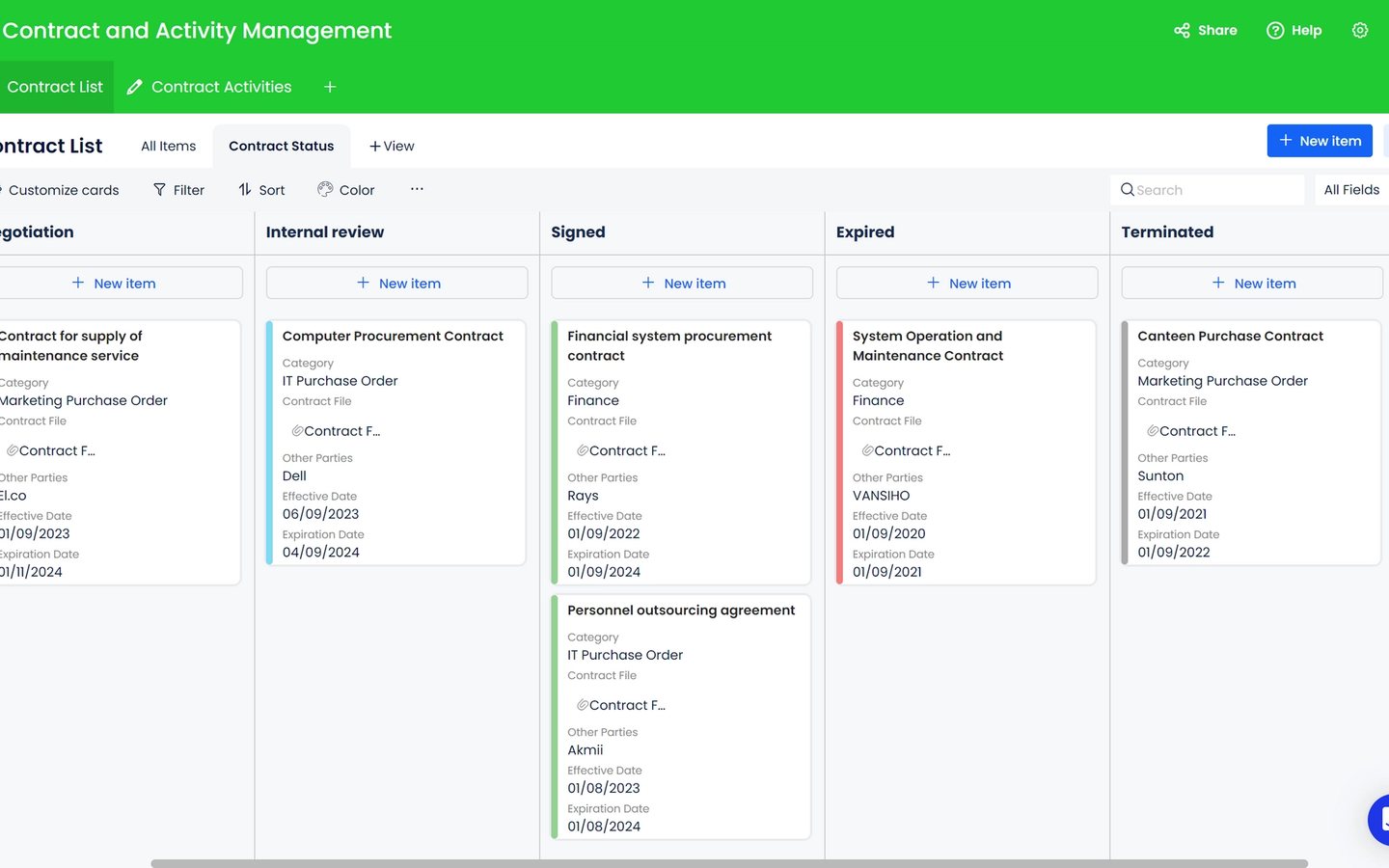This screenshot has width=1389, height=868.
Task: Switch to the Contract List tab
Action: point(55,87)
